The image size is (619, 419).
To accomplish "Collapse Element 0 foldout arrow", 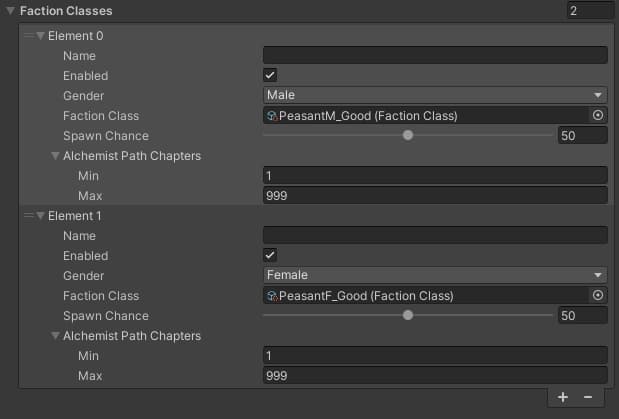I will (40, 36).
